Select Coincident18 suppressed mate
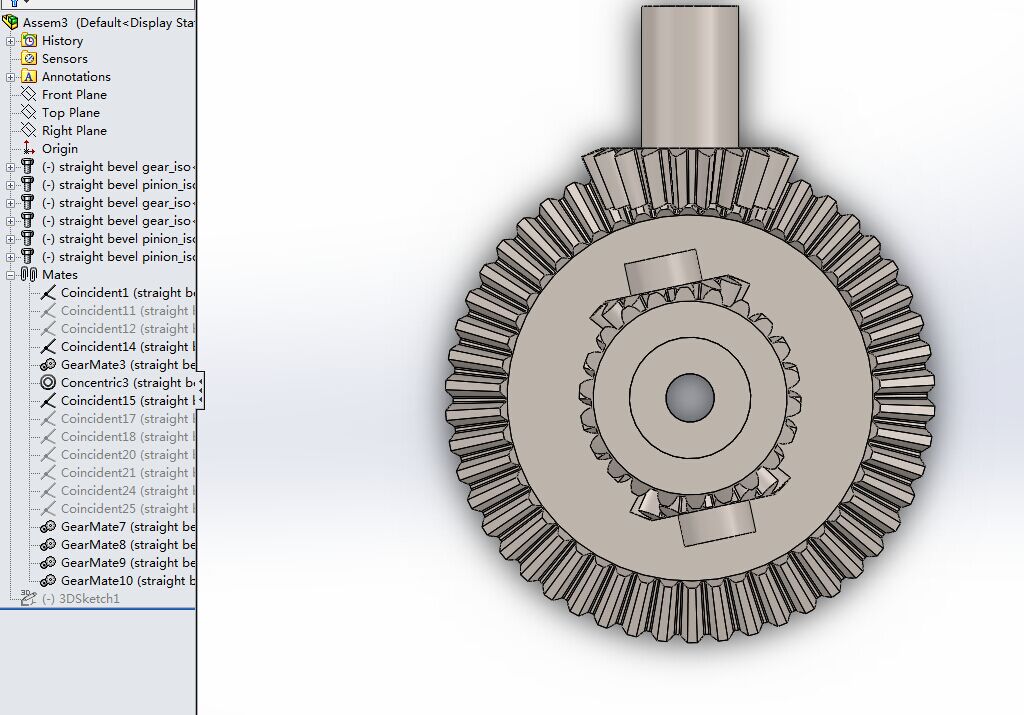This screenshot has height=715, width=1024. click(118, 436)
